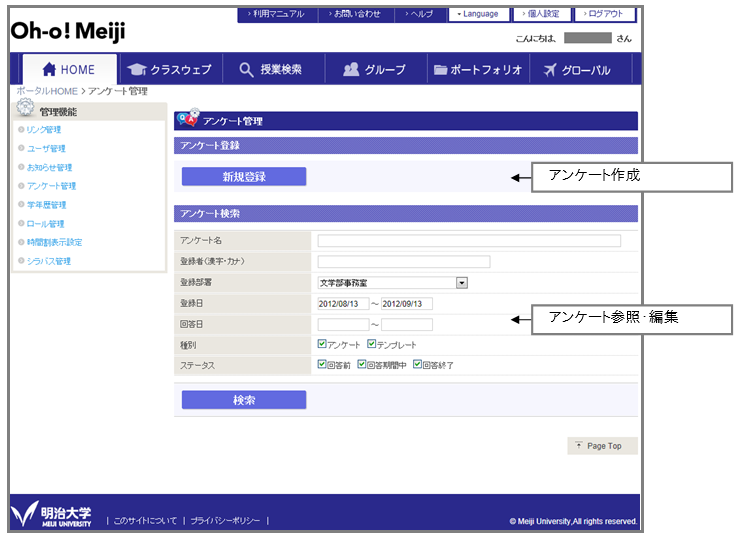
Task: Open the ヘルプ link
Action: 421,14
